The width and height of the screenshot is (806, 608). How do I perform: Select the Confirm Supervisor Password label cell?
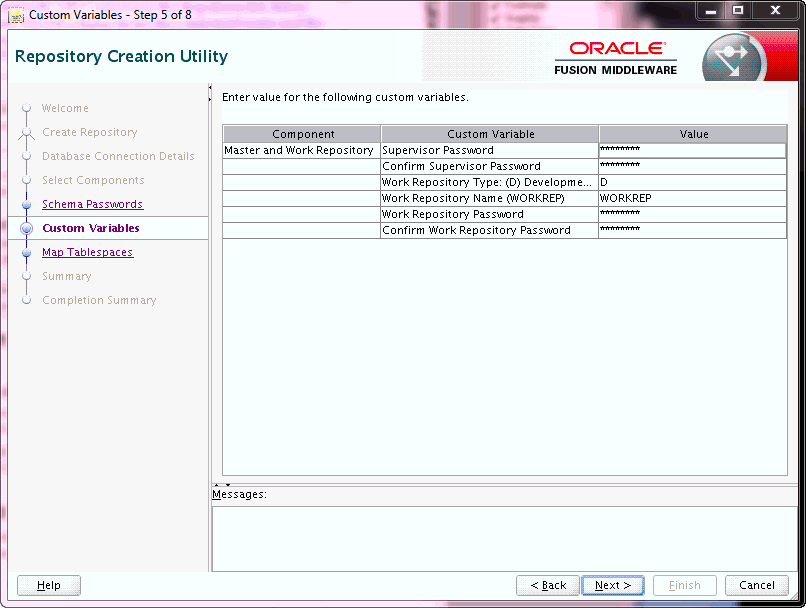pos(490,166)
